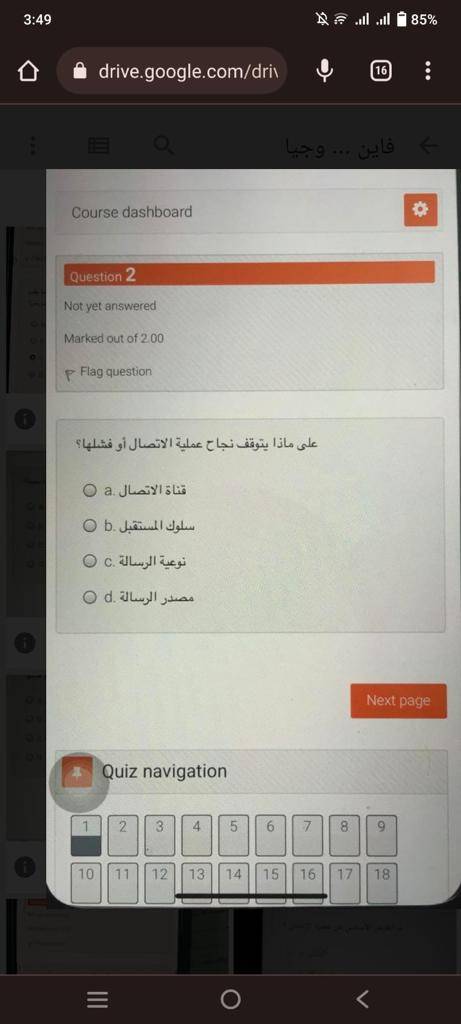Tap the microphone voice search icon
Viewport: 461px width, 1024px height.
point(325,71)
